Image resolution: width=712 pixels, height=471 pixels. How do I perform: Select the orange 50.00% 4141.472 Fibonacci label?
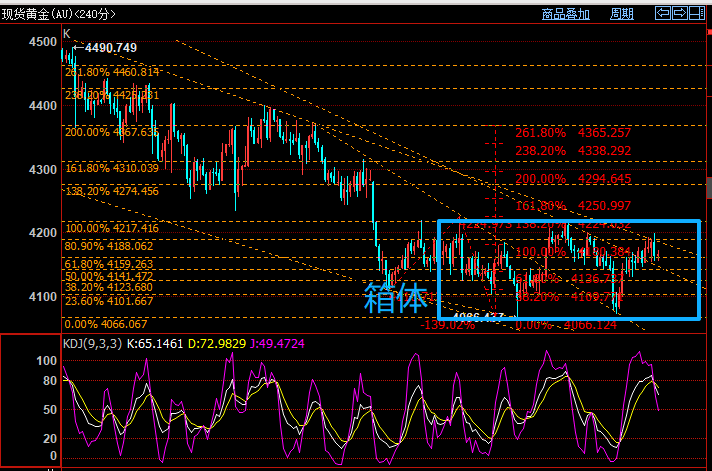click(x=109, y=276)
